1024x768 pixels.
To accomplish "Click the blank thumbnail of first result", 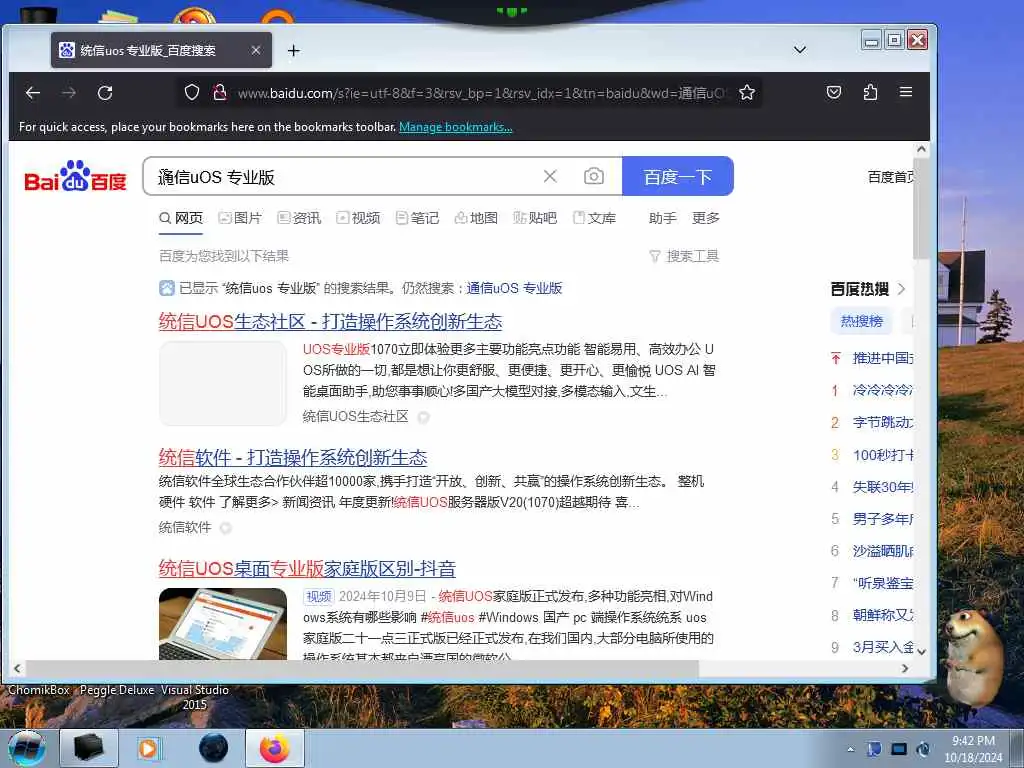I will (223, 383).
